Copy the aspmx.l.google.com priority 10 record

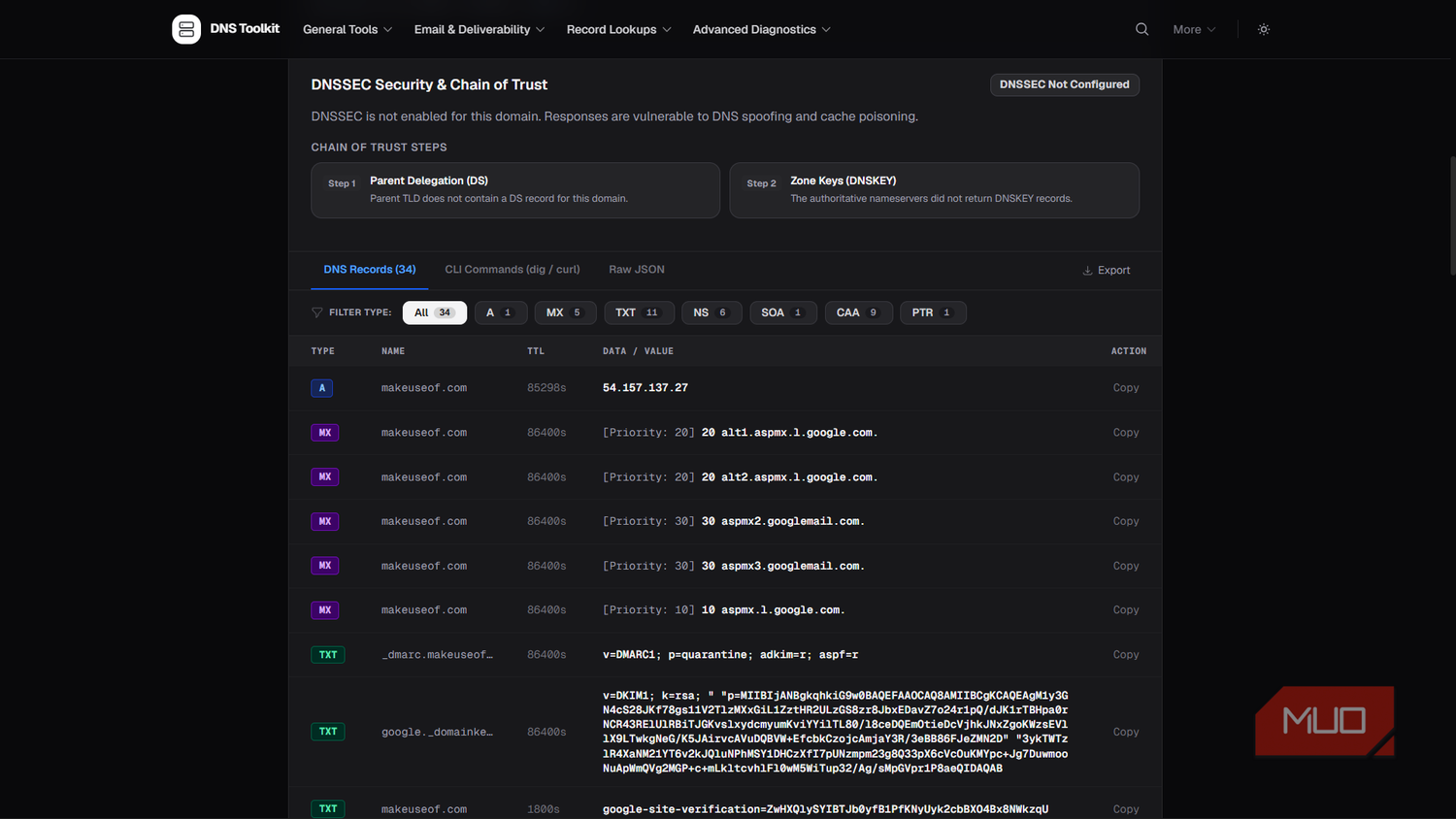tap(1126, 610)
